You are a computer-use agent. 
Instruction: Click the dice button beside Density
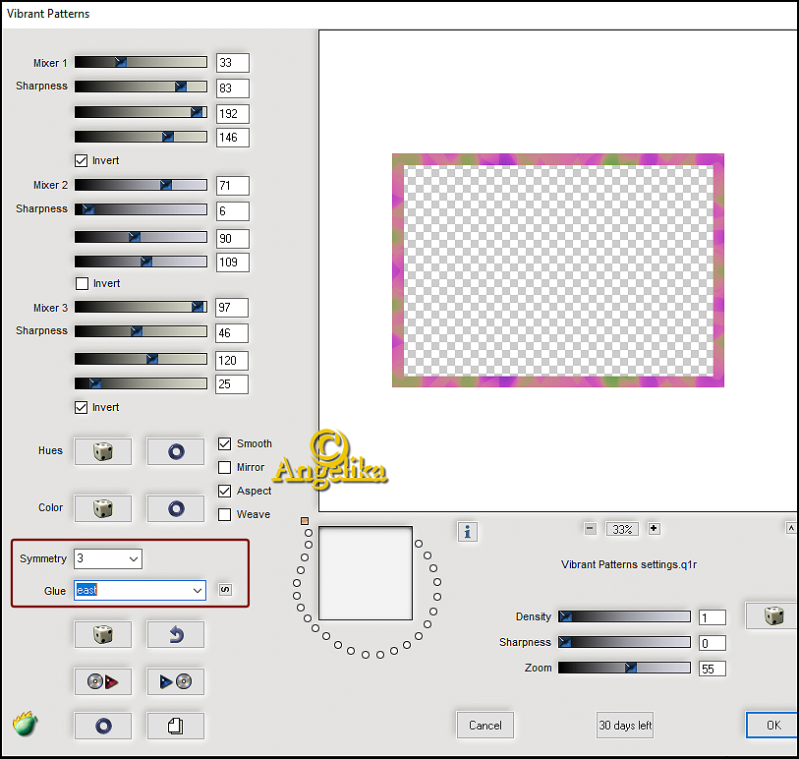773,616
